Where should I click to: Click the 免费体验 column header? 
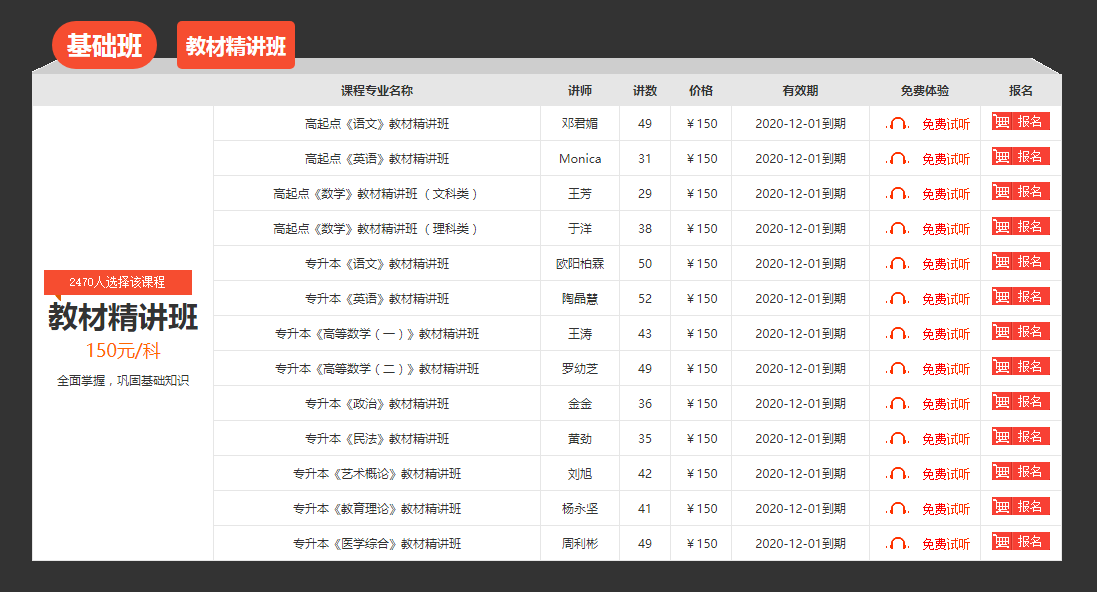(x=925, y=91)
